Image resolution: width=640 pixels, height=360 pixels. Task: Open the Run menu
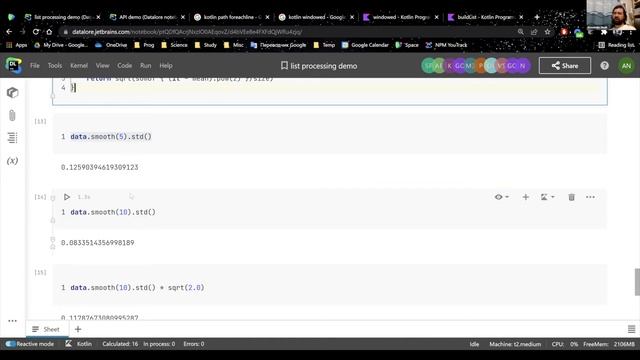tap(145, 65)
